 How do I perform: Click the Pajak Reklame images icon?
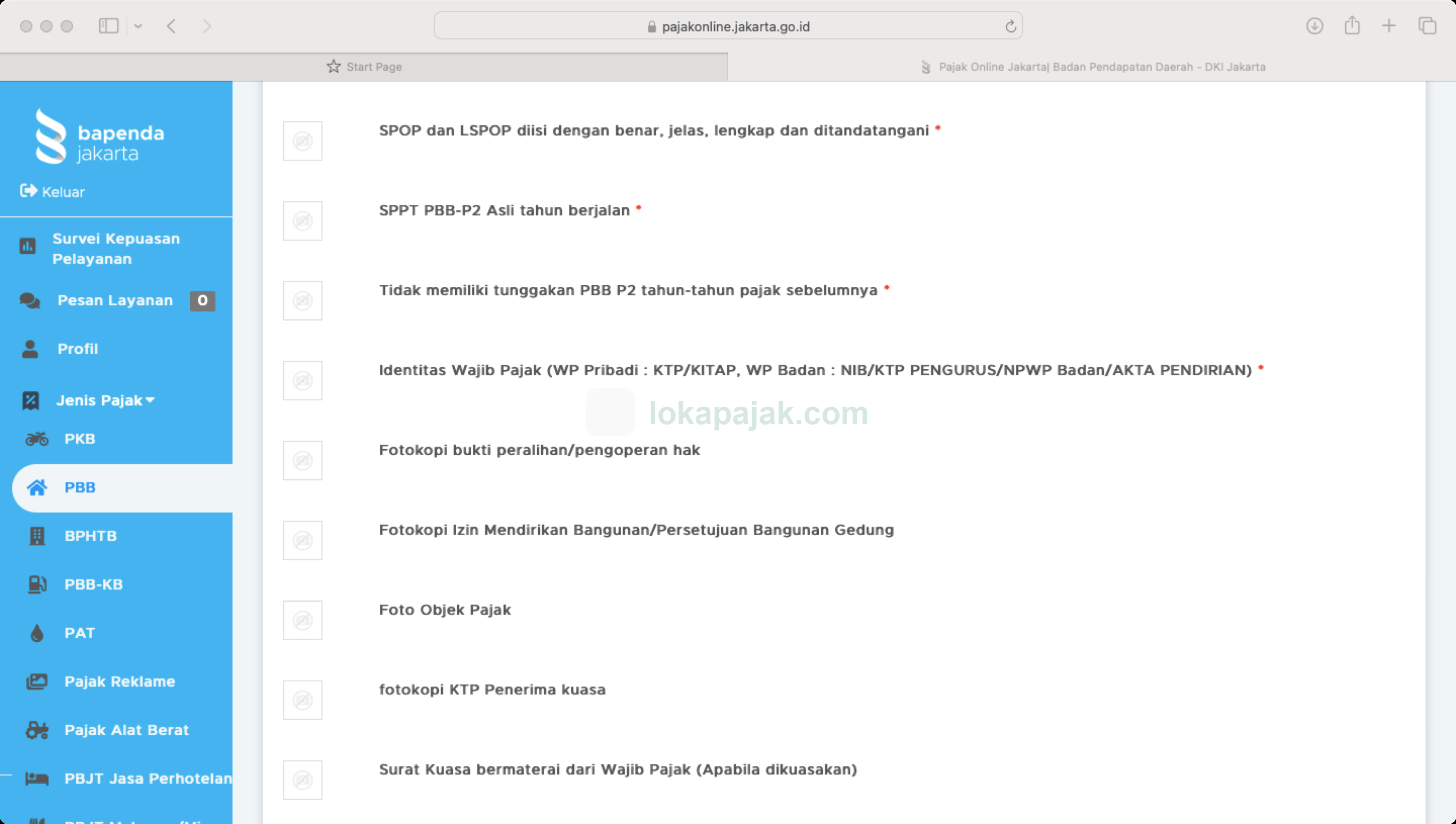[37, 681]
